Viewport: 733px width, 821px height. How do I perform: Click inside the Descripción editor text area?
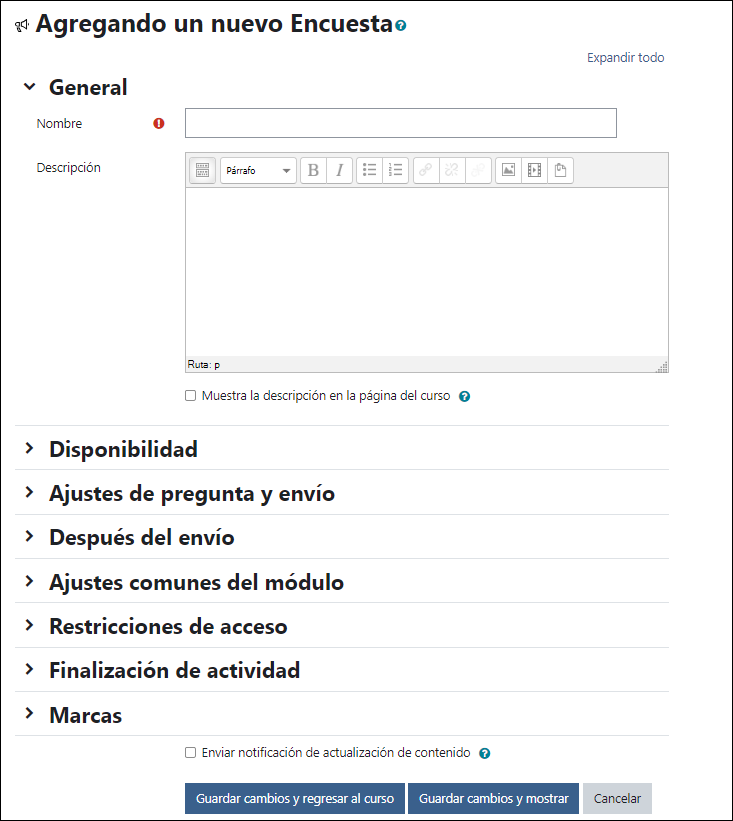coord(427,272)
